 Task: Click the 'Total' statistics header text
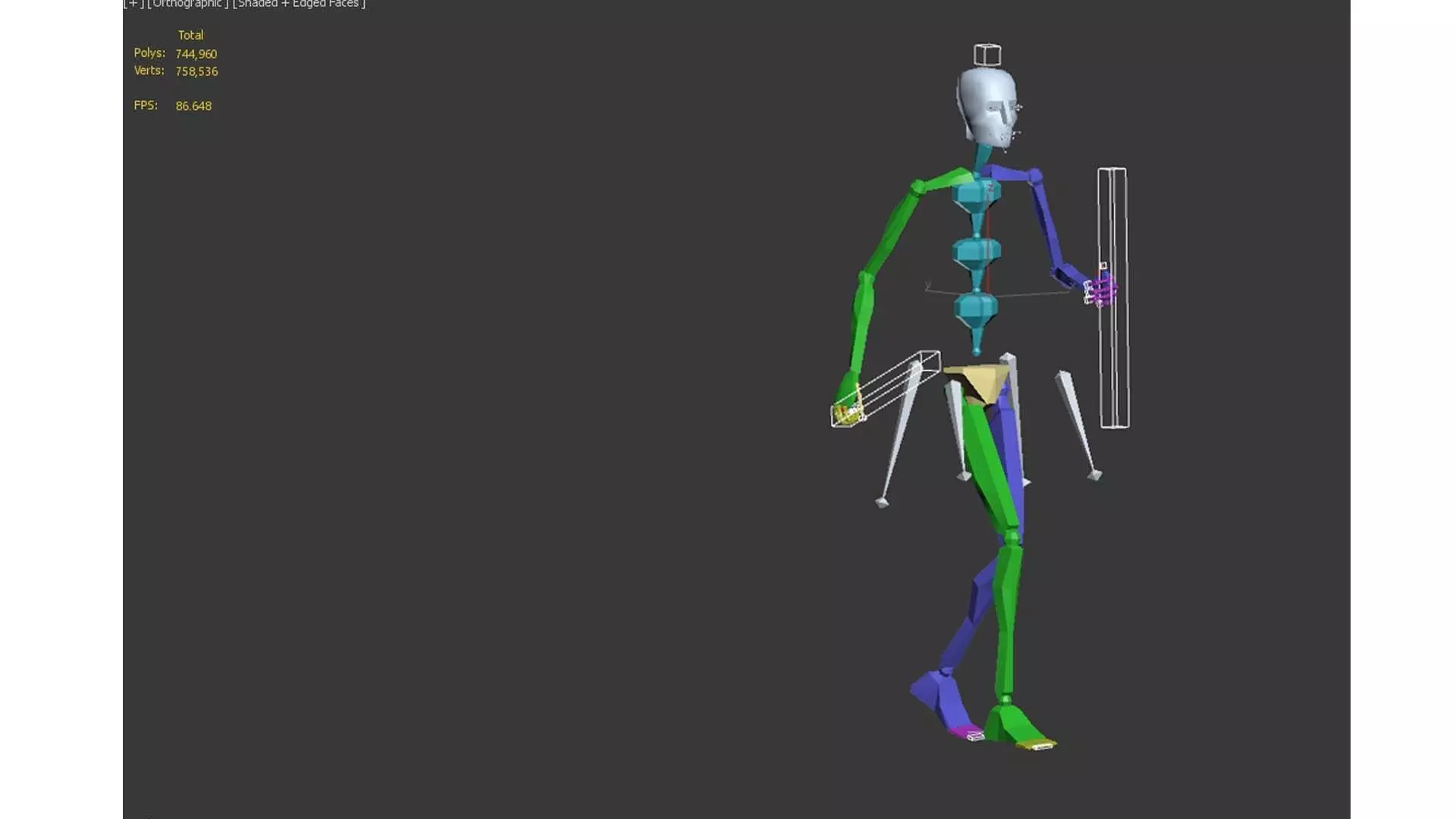click(x=190, y=35)
